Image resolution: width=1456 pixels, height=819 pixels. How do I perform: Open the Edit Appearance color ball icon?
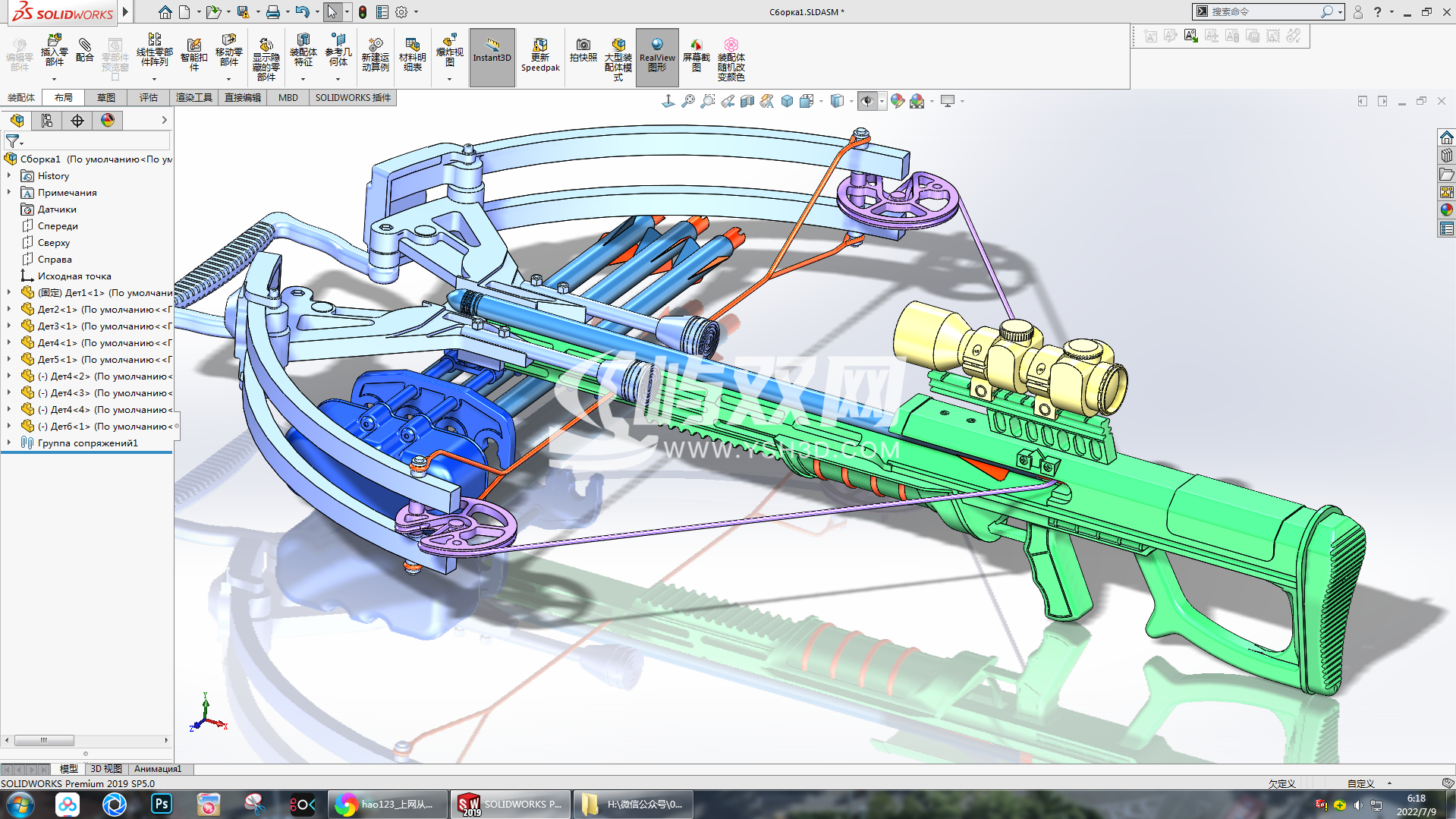pos(898,101)
